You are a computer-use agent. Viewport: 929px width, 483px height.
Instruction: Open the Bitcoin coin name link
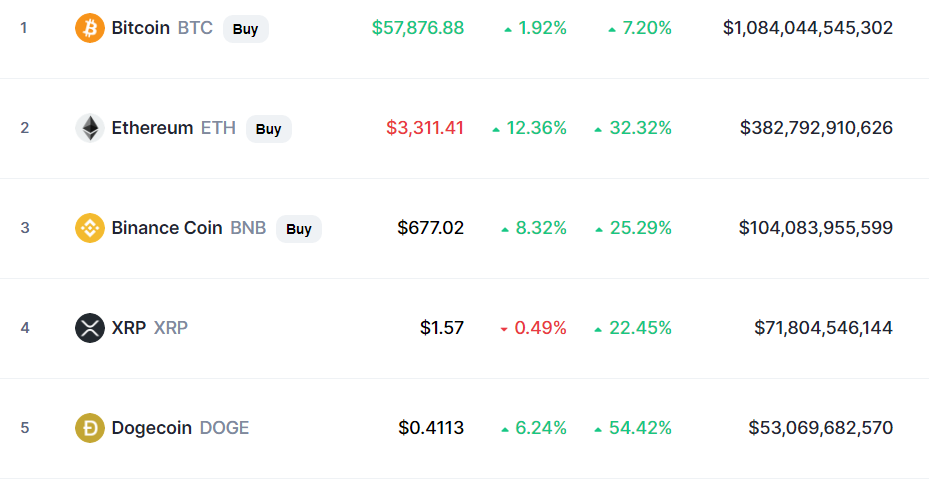[140, 28]
